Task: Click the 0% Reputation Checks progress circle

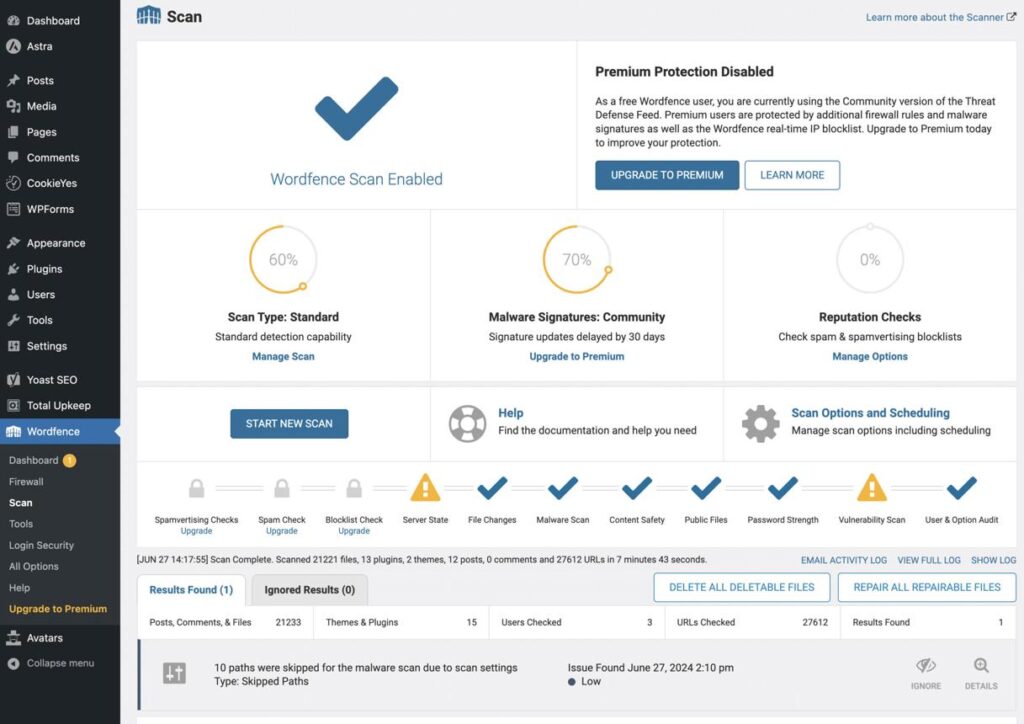Action: pos(870,259)
